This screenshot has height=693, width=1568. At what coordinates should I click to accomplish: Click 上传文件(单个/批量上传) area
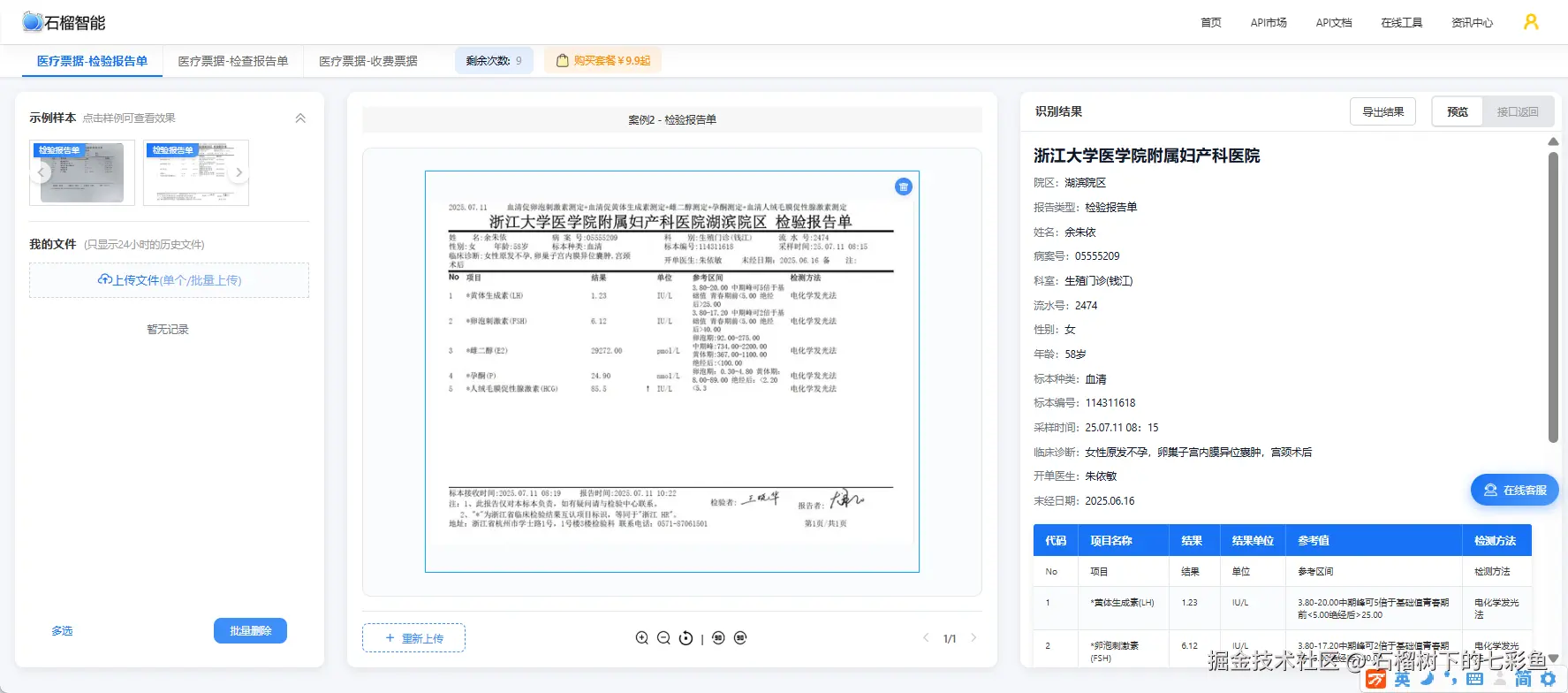point(169,280)
